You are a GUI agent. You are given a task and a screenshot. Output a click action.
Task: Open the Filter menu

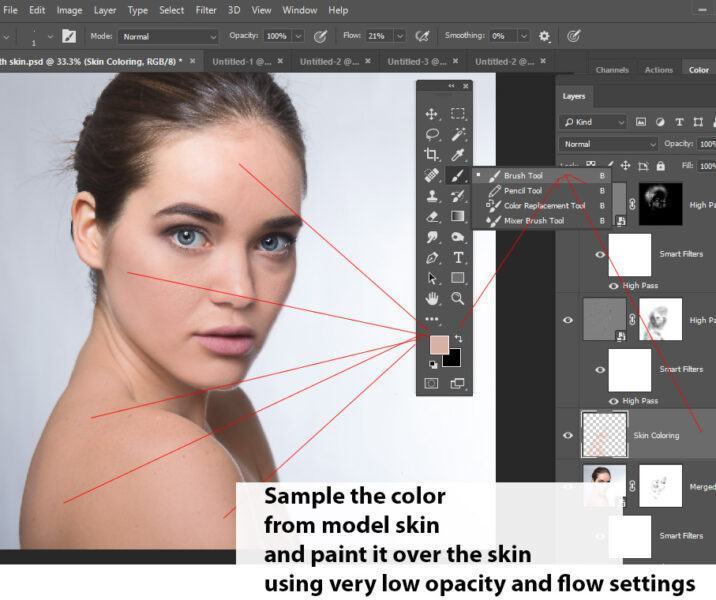[x=205, y=10]
